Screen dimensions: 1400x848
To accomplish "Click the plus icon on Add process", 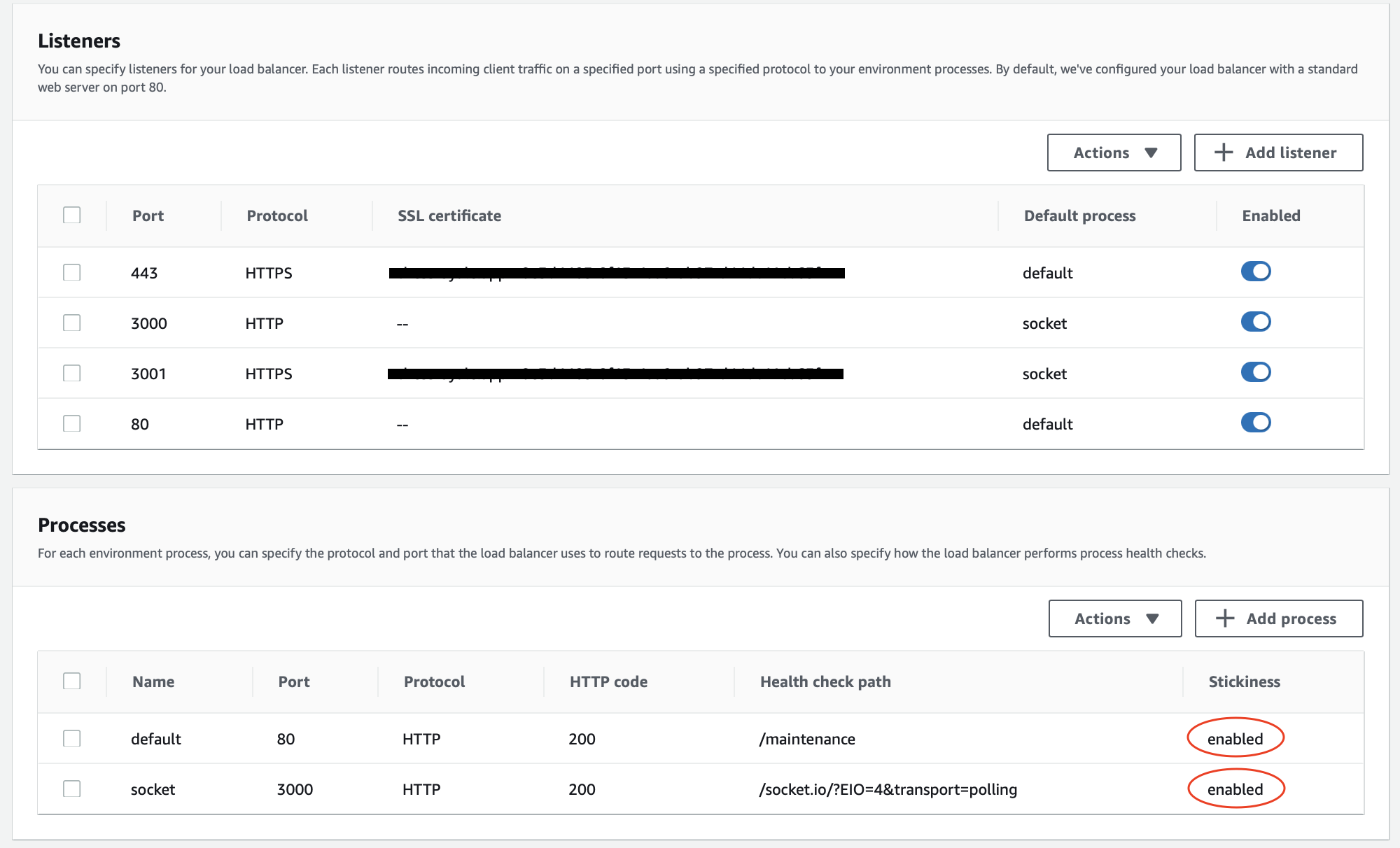I will (1224, 618).
